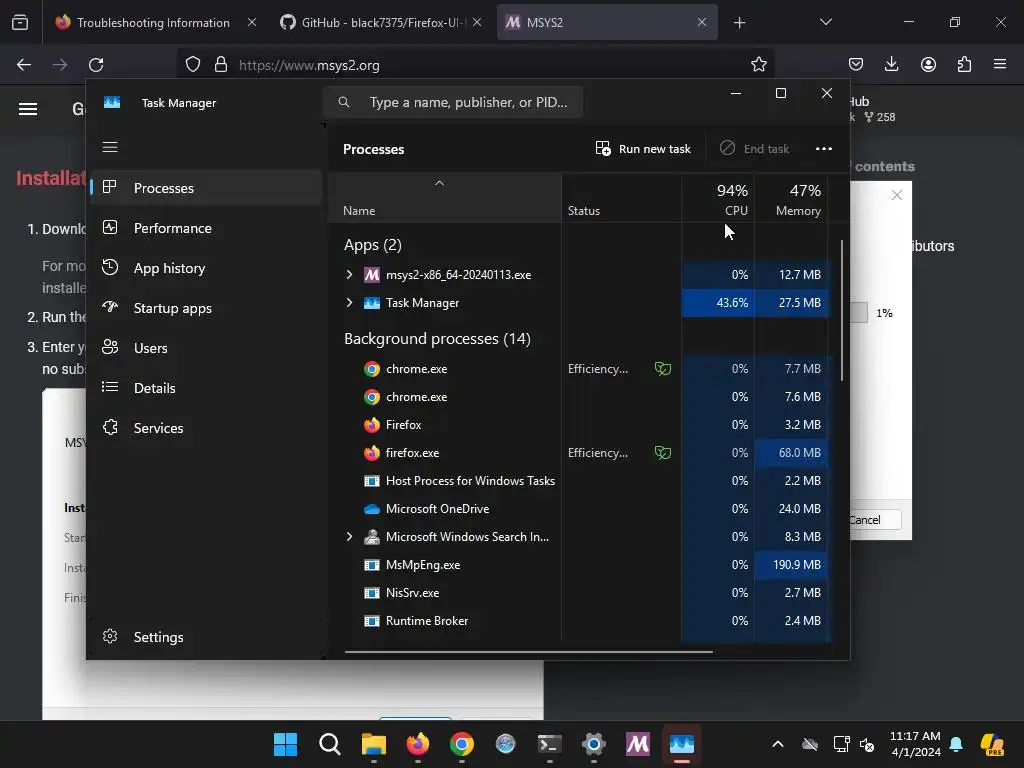Click the first chrome.exe icon with Efficiency status
Screen dimensions: 1024x768
click(x=372, y=369)
